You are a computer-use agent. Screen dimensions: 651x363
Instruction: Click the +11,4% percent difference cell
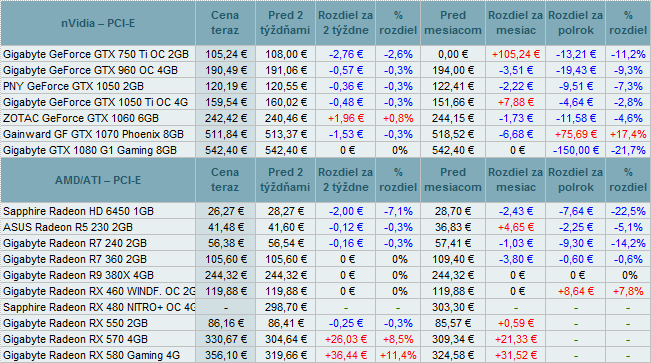point(398,355)
